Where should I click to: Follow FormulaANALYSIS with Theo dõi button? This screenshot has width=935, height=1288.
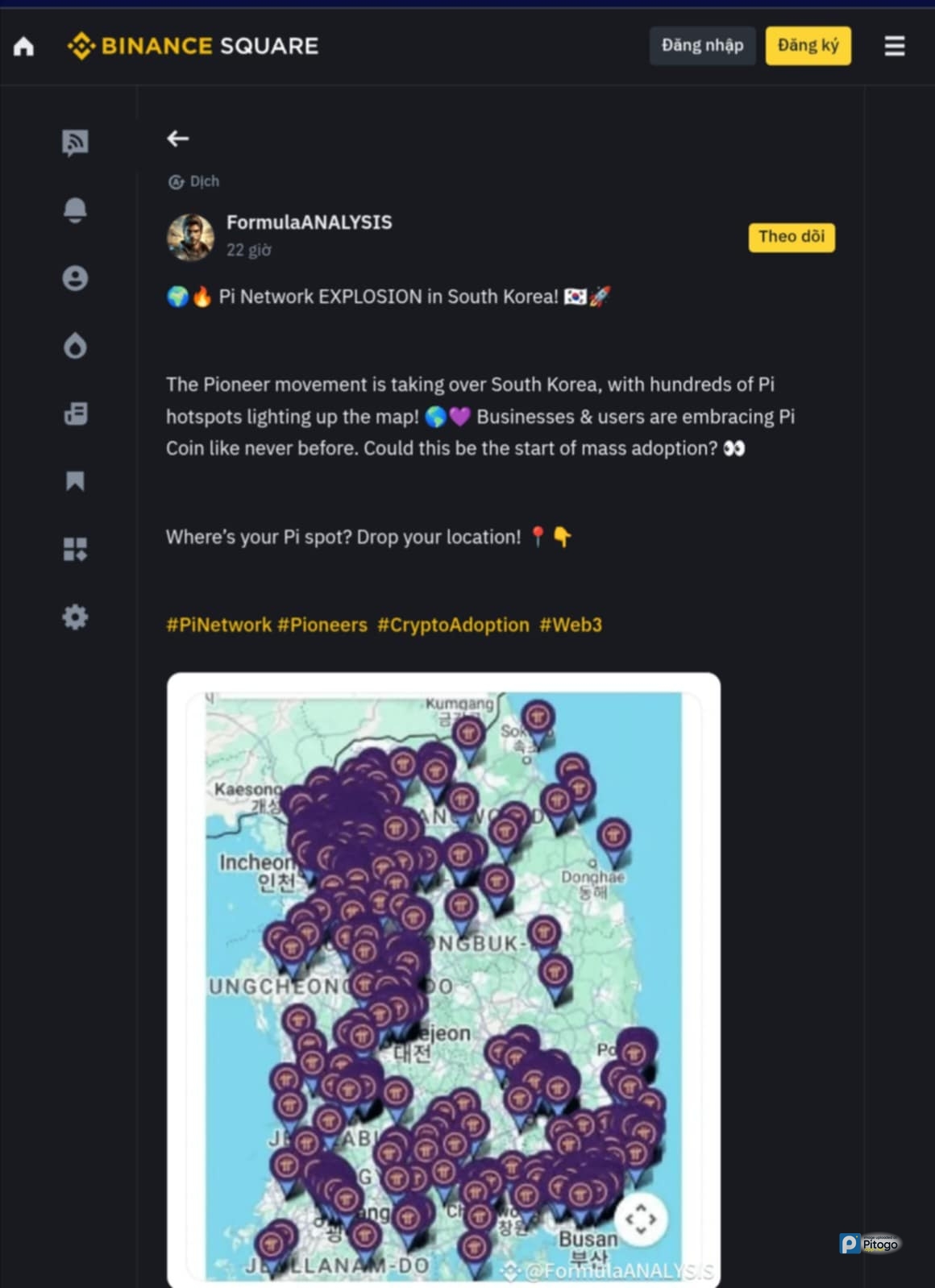click(791, 237)
